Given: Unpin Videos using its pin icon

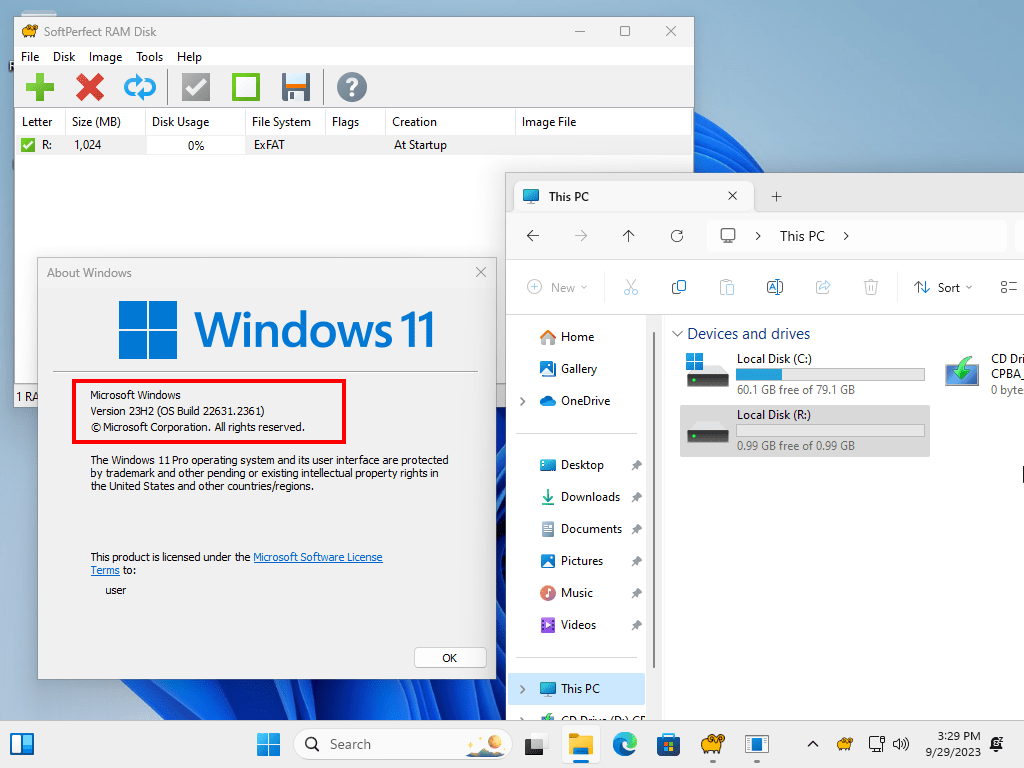Looking at the screenshot, I should click(636, 625).
